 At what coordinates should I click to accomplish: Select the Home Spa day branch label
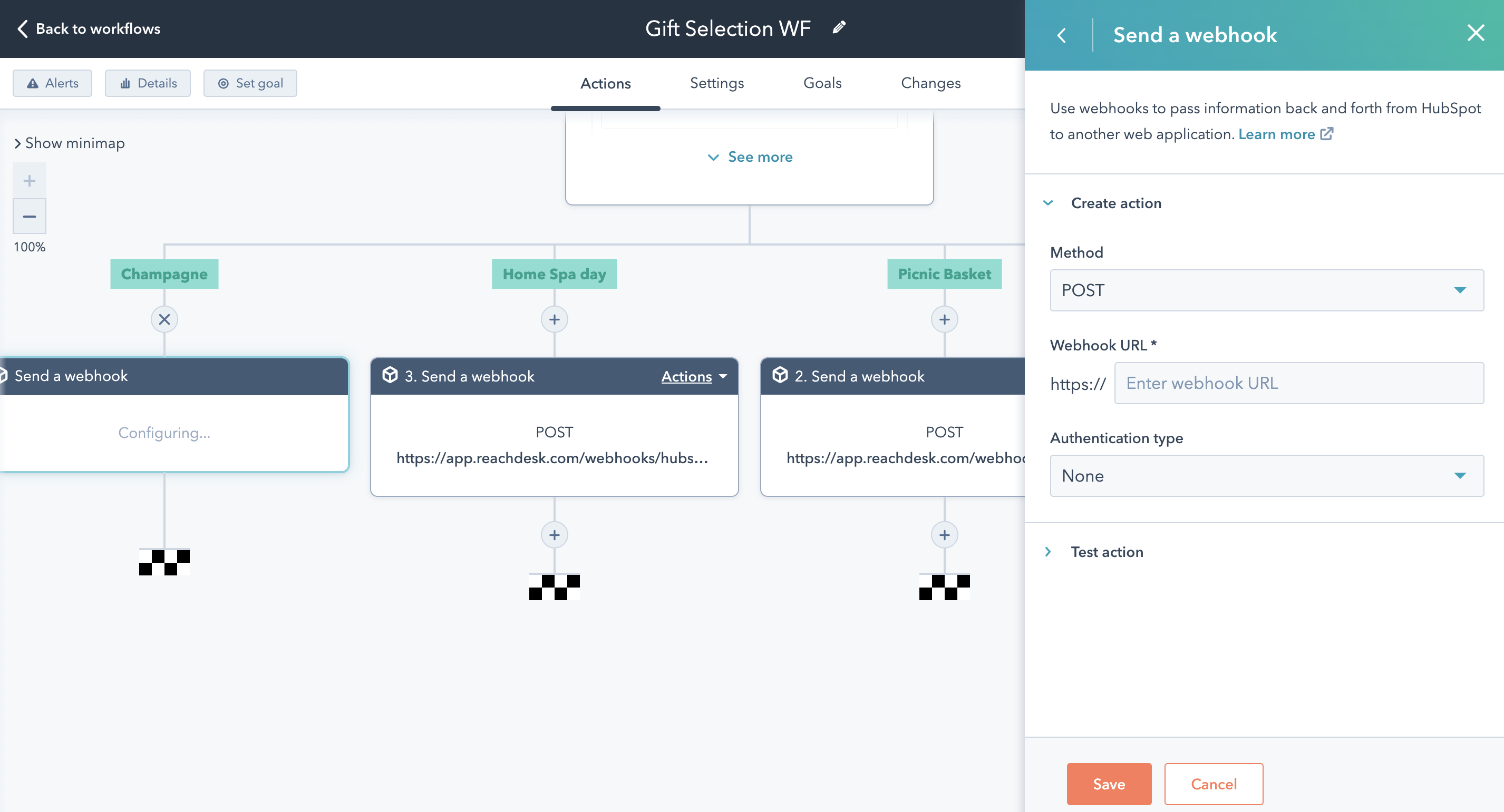pos(554,274)
